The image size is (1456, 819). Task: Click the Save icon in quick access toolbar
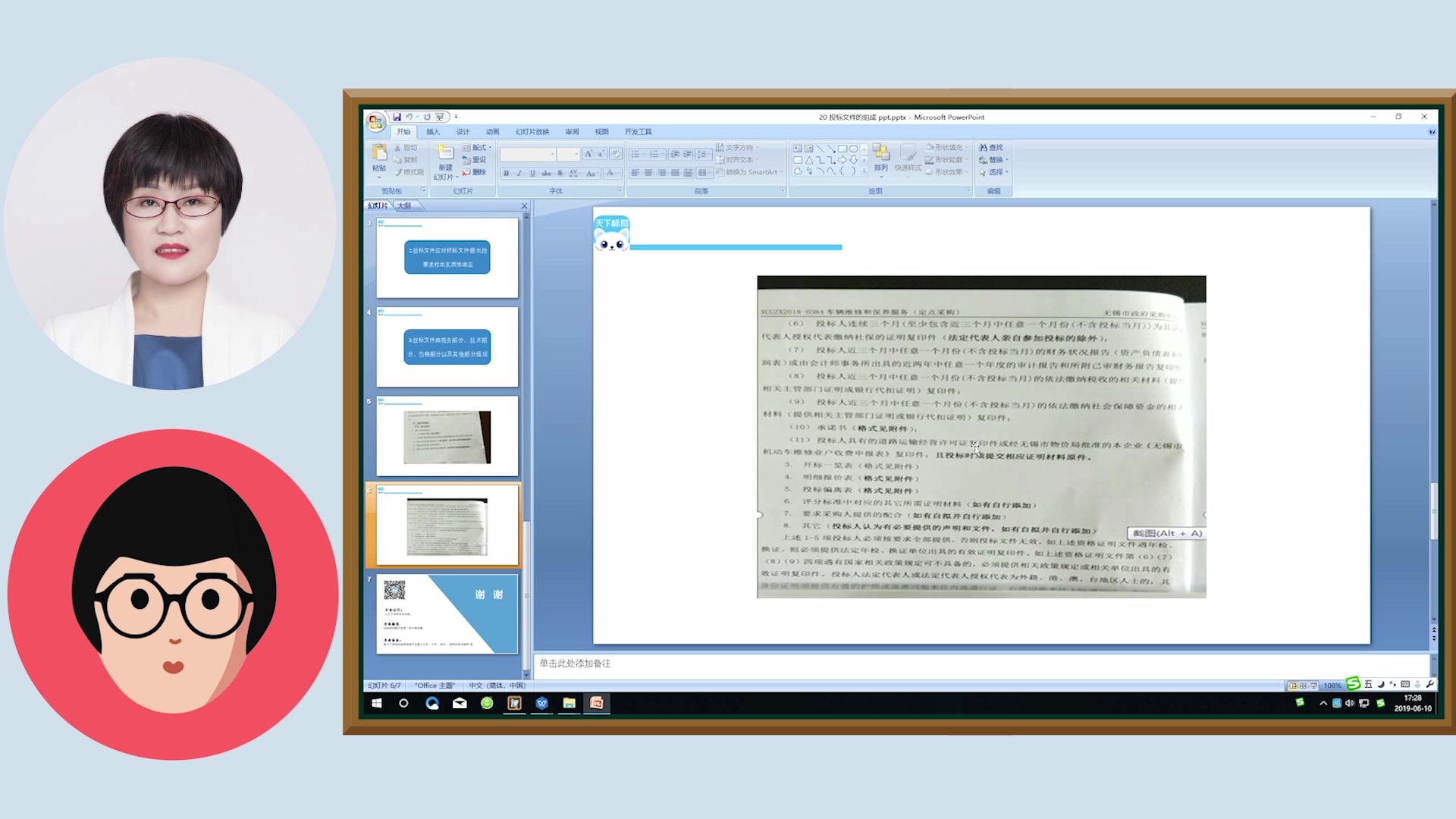click(397, 117)
